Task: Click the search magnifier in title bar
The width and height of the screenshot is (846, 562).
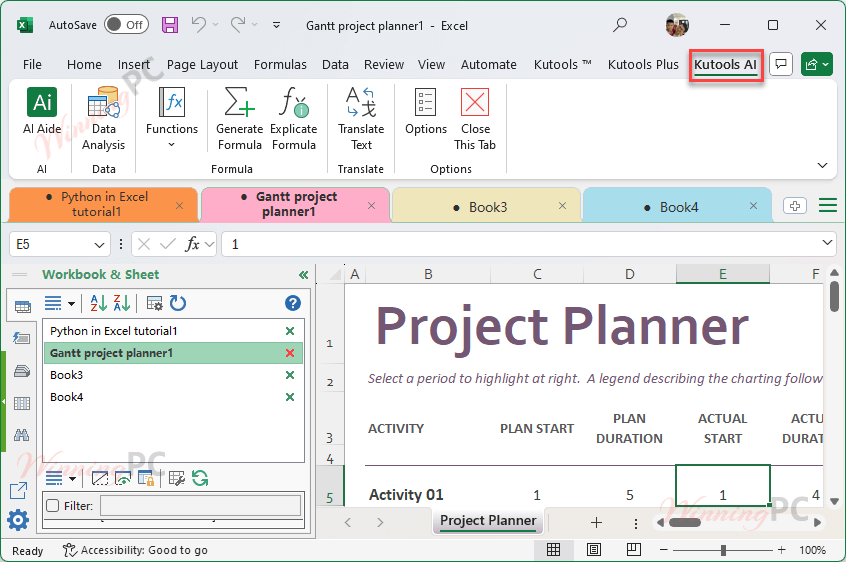Action: tap(620, 24)
